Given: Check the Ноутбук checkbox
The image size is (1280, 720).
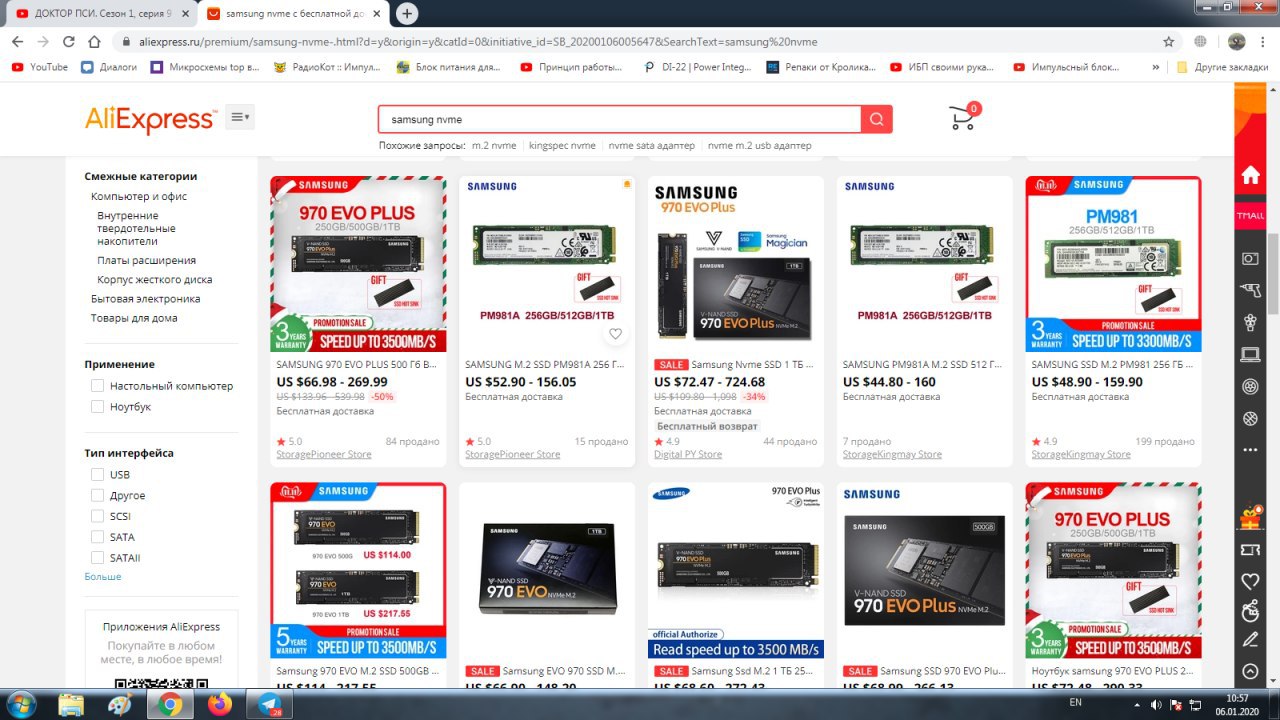Looking at the screenshot, I should 97,407.
